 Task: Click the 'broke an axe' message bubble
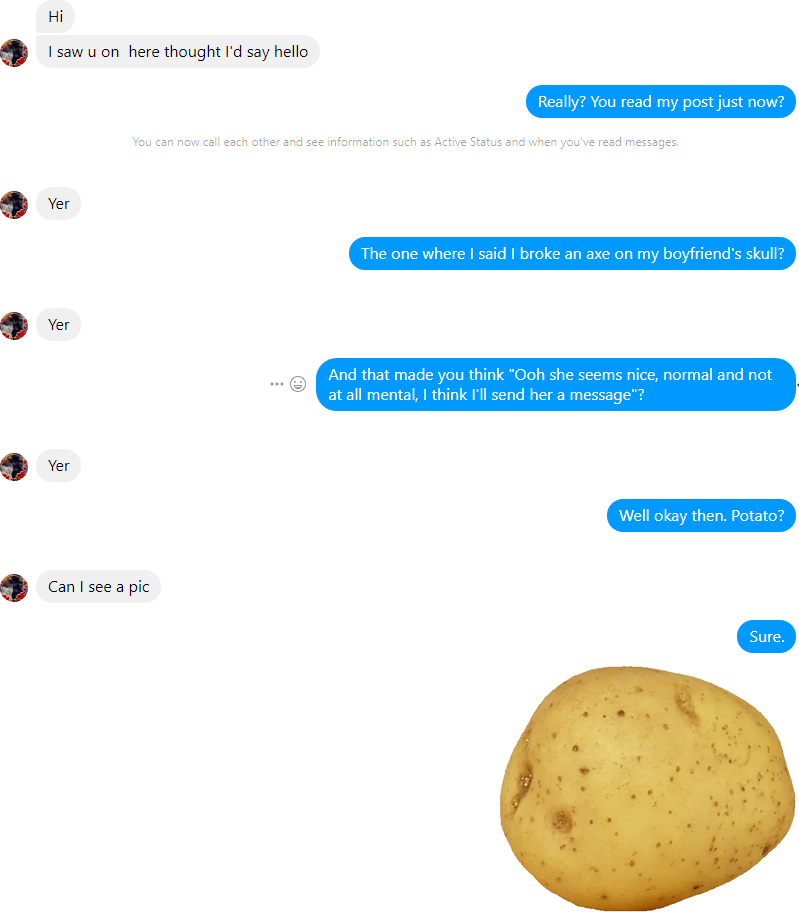click(572, 254)
